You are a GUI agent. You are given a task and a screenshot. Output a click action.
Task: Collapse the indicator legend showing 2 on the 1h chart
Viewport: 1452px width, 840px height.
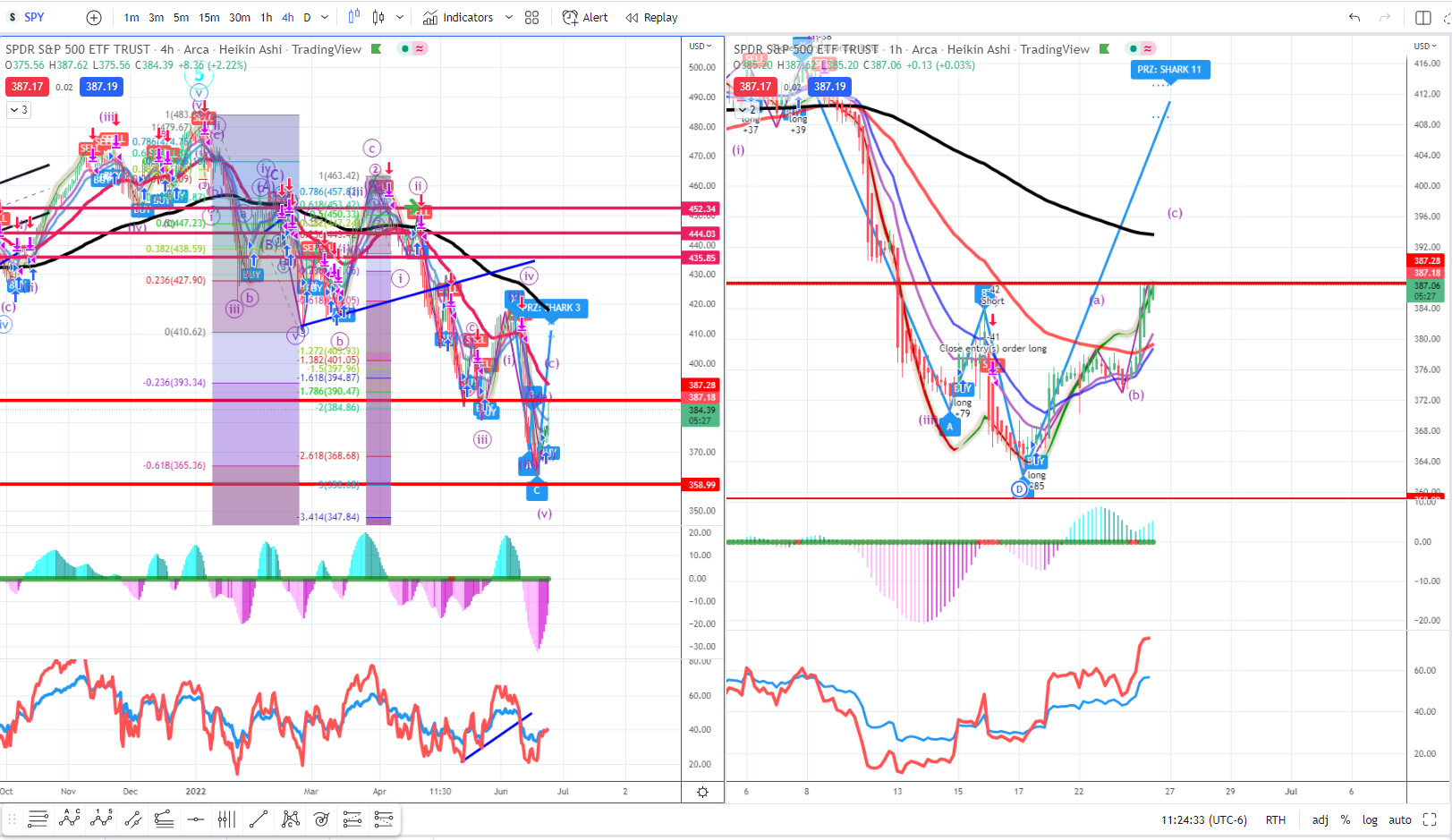click(x=747, y=109)
